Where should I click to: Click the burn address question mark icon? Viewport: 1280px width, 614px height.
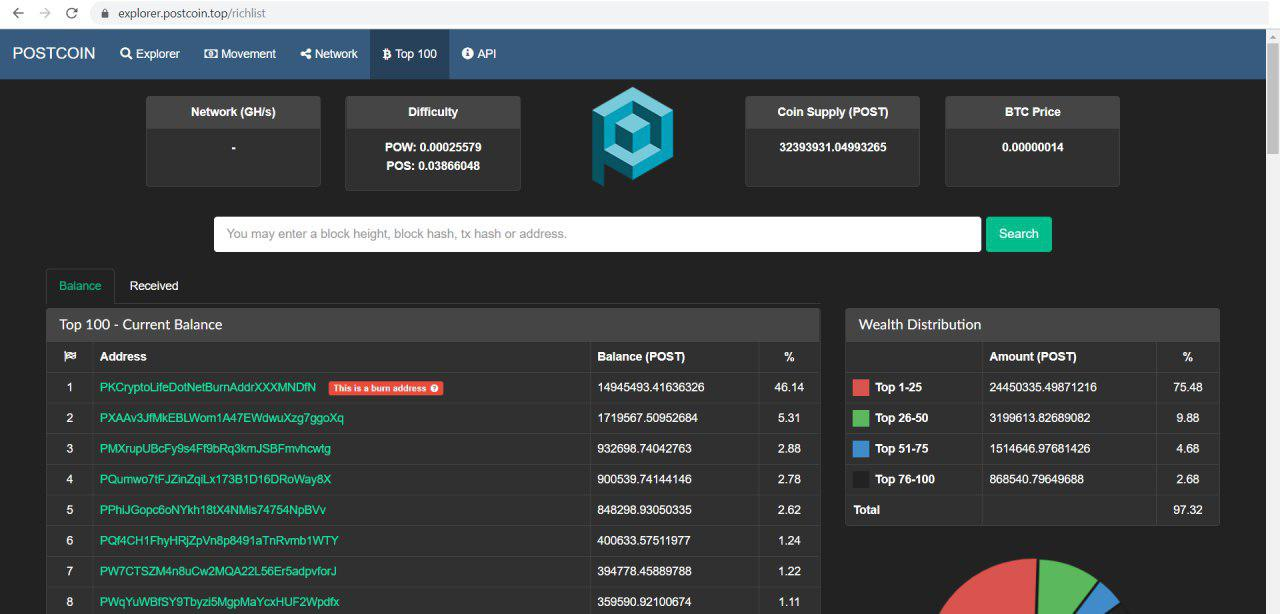click(x=434, y=388)
